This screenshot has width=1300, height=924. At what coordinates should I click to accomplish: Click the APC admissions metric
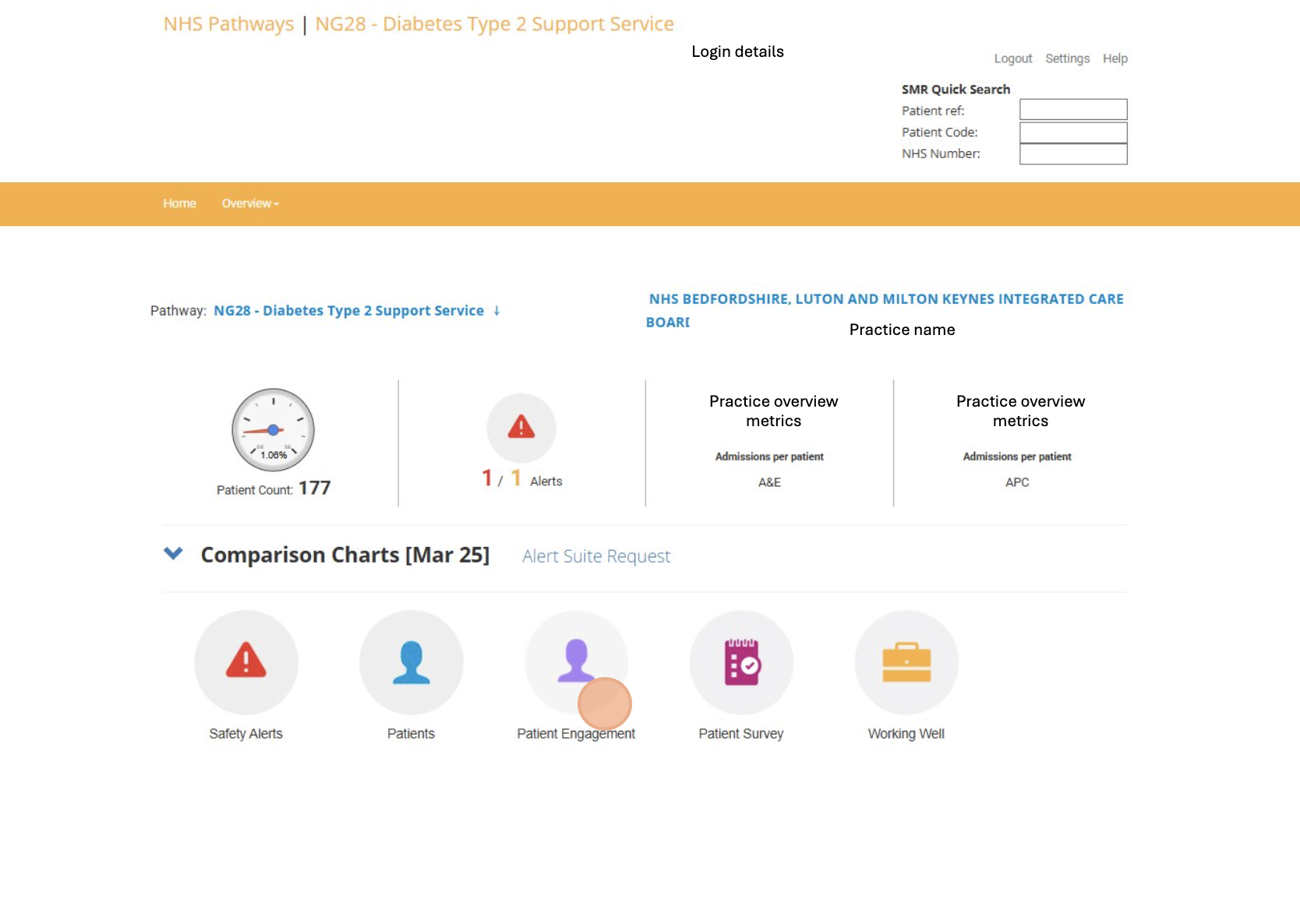tap(1017, 482)
